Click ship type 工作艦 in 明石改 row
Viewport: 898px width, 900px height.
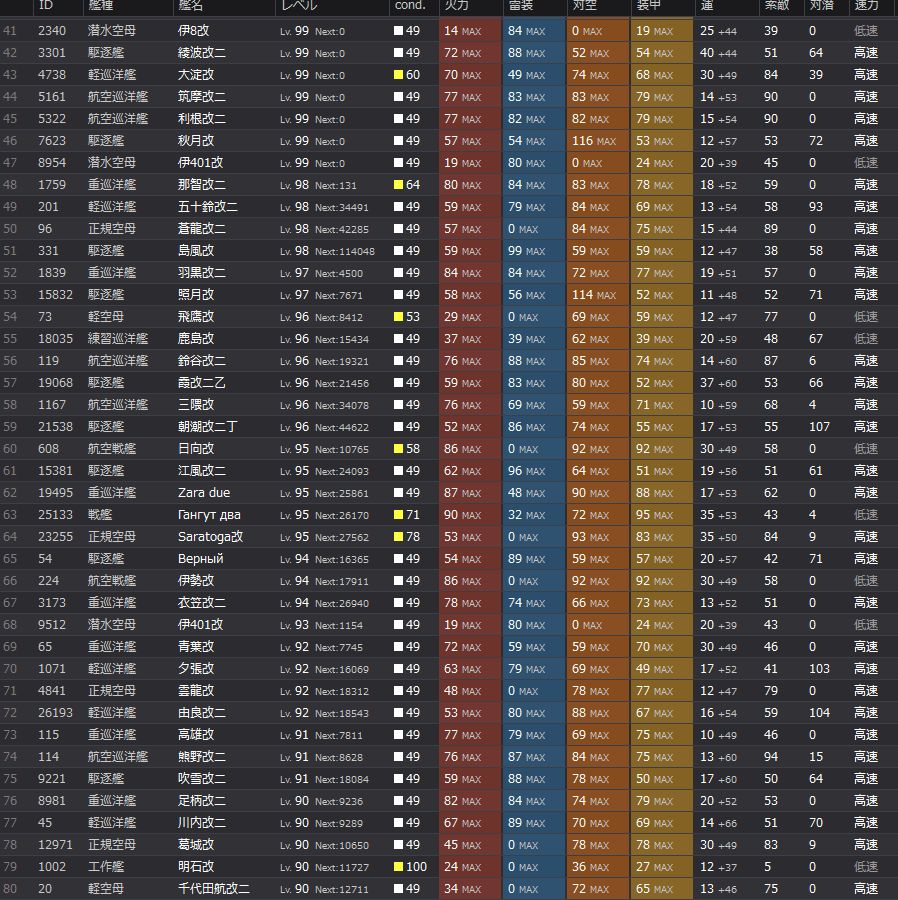[x=106, y=867]
